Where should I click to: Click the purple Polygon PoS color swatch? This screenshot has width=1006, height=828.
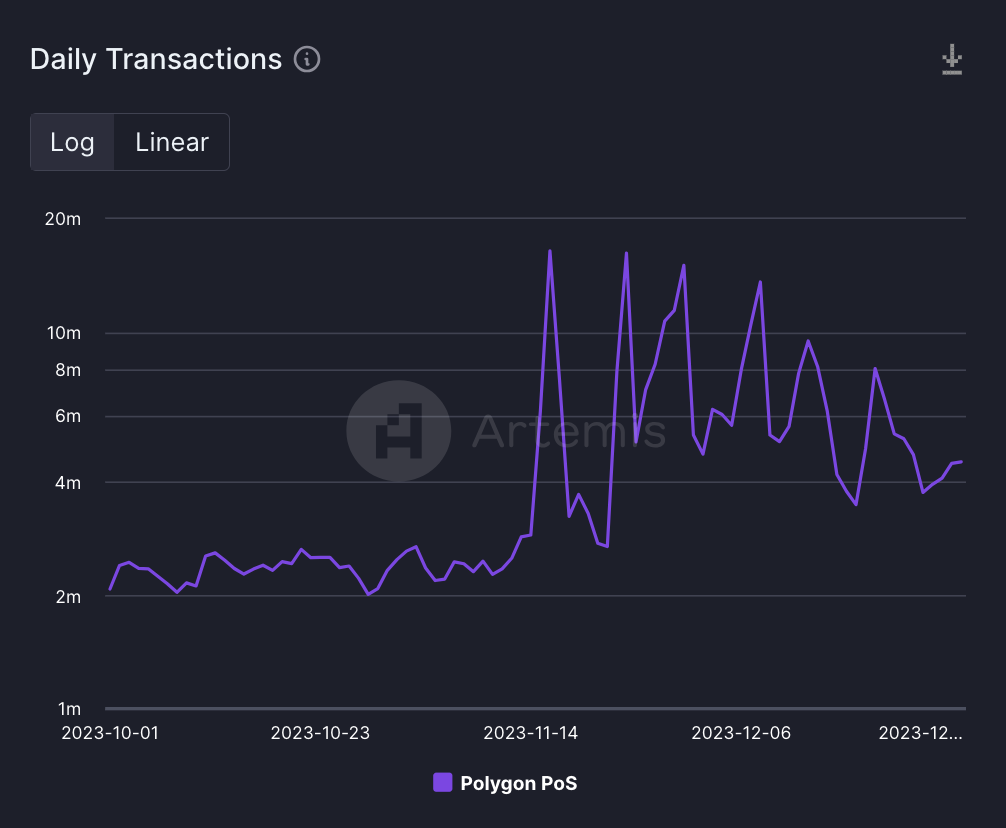click(x=443, y=782)
